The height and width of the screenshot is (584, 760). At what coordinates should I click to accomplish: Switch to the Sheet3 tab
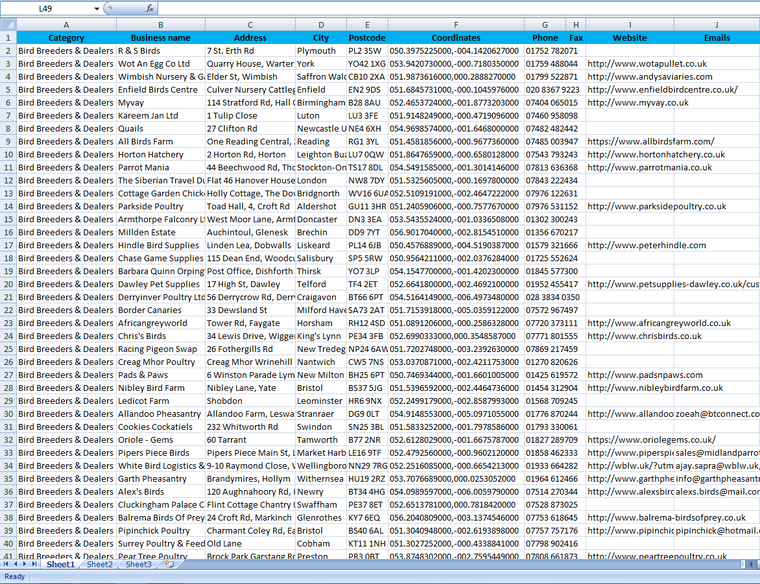tap(138, 565)
